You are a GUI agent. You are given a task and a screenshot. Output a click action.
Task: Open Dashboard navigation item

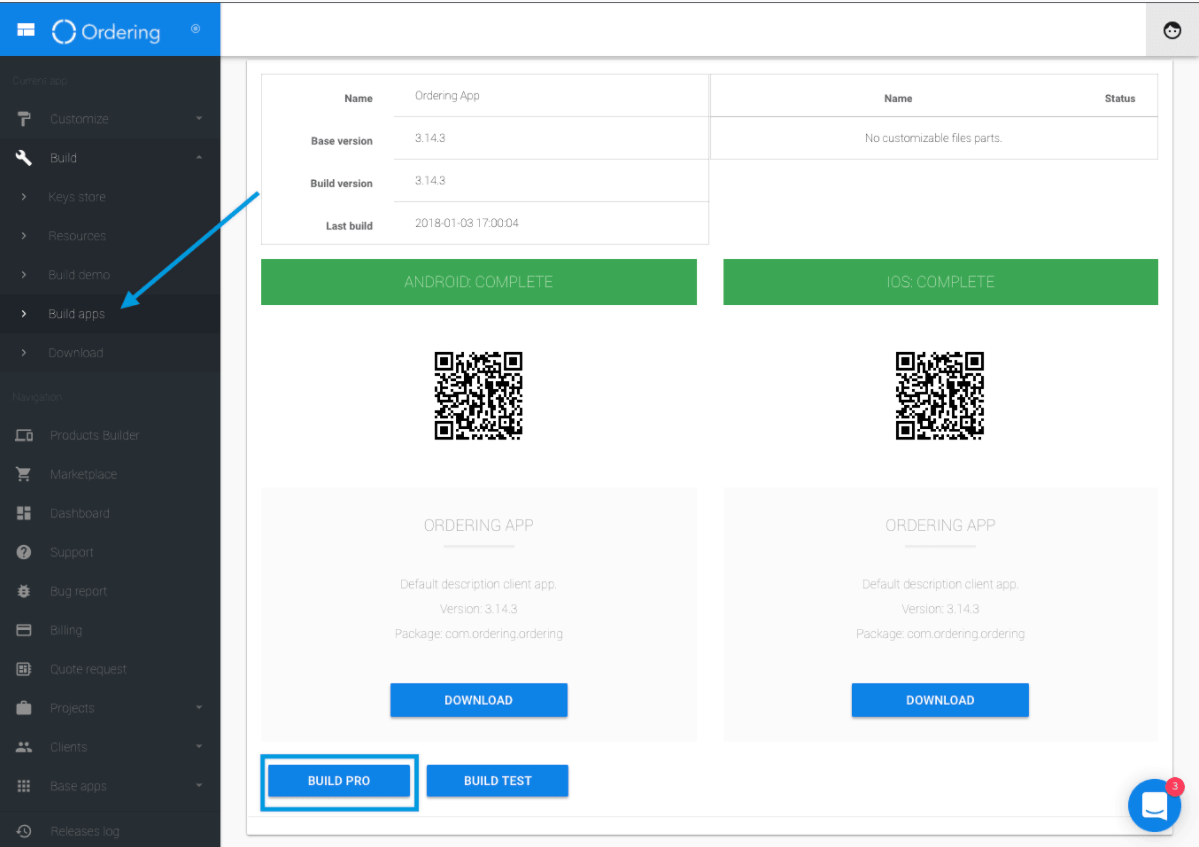point(110,513)
